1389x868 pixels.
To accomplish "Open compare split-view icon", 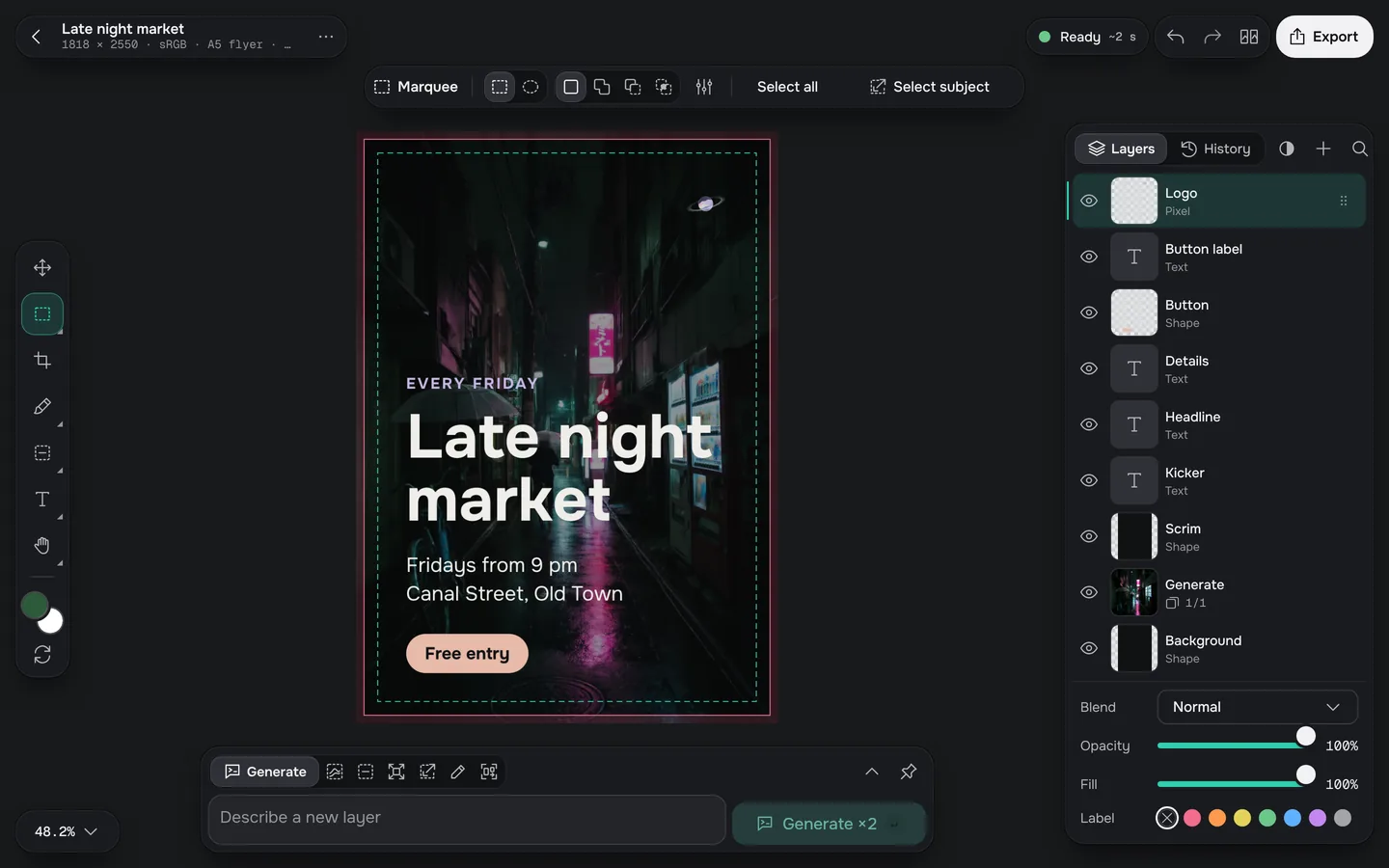I will [x=1249, y=37].
